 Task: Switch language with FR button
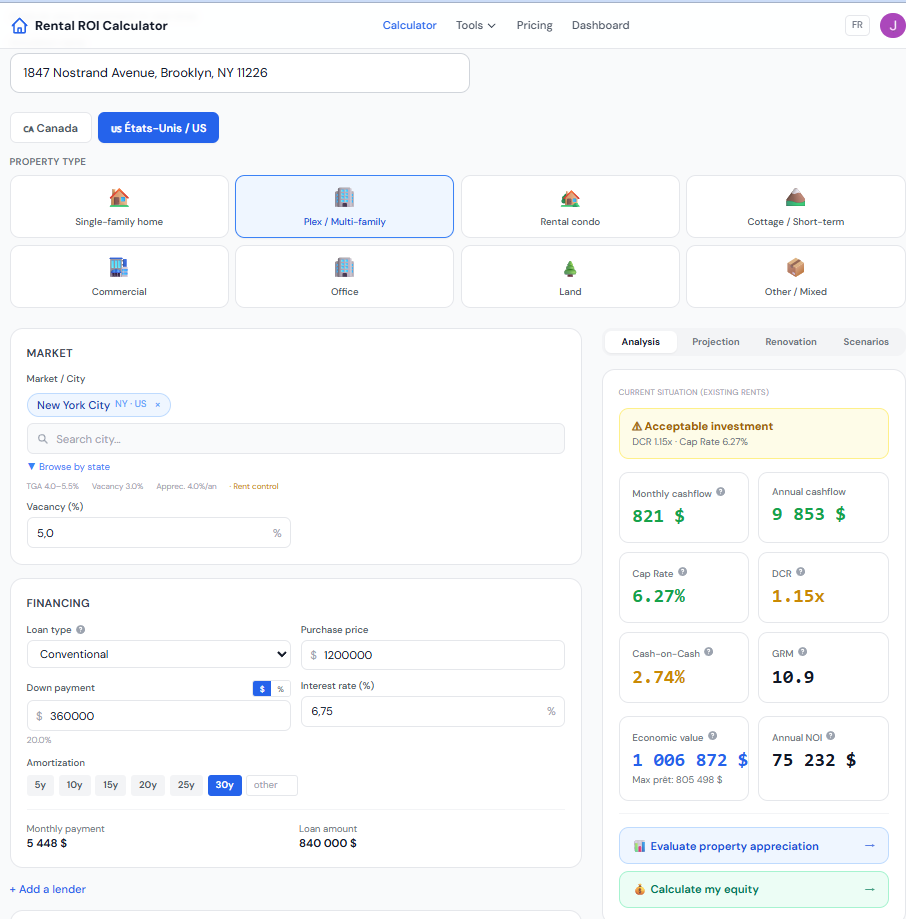857,25
